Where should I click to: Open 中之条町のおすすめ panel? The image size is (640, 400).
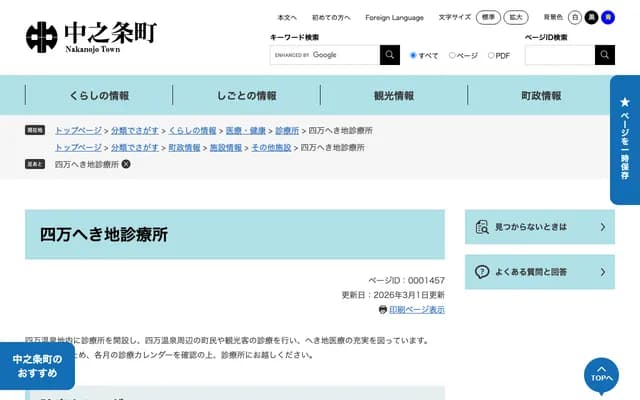coord(37,366)
